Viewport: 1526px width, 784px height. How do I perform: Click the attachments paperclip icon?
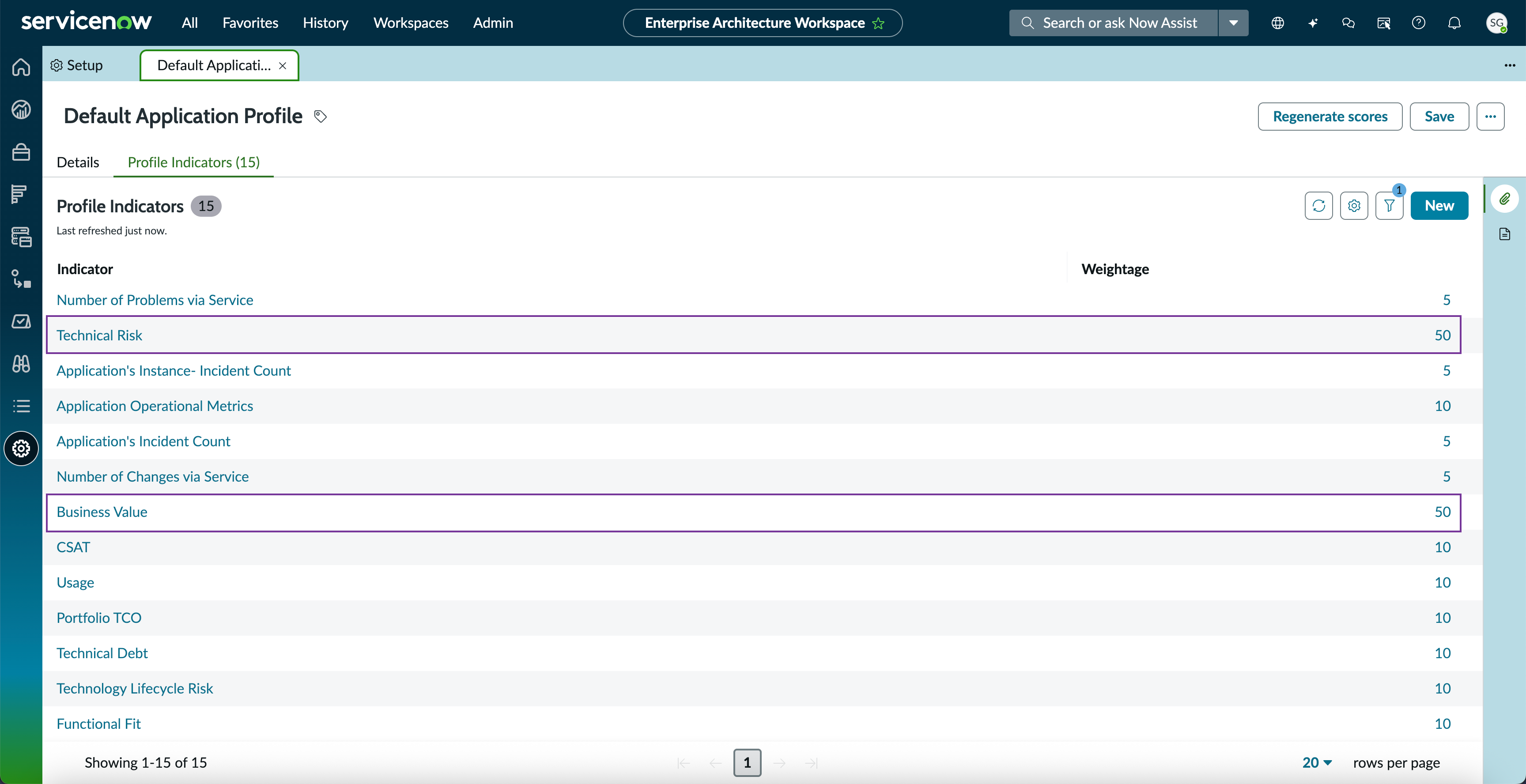(x=1505, y=199)
